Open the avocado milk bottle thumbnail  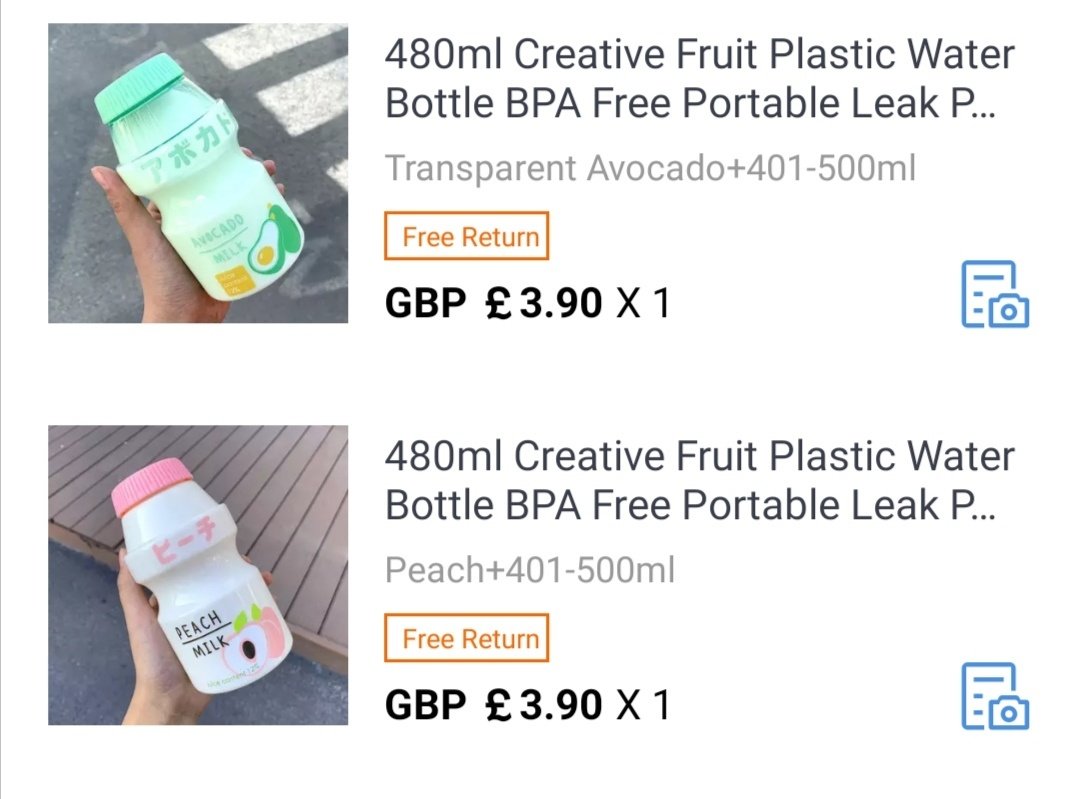[198, 173]
